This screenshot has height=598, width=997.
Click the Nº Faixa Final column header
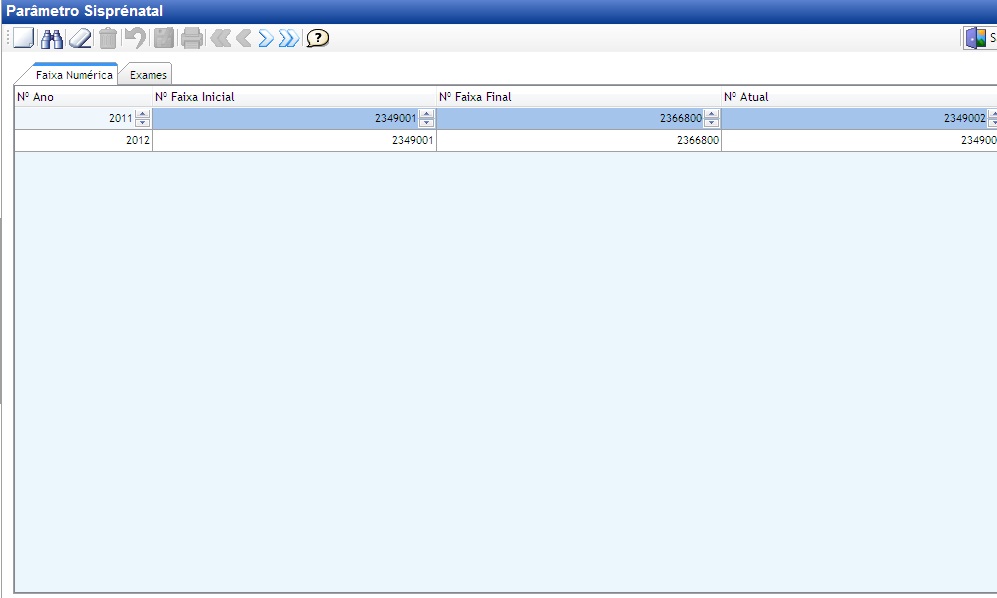click(x=579, y=97)
